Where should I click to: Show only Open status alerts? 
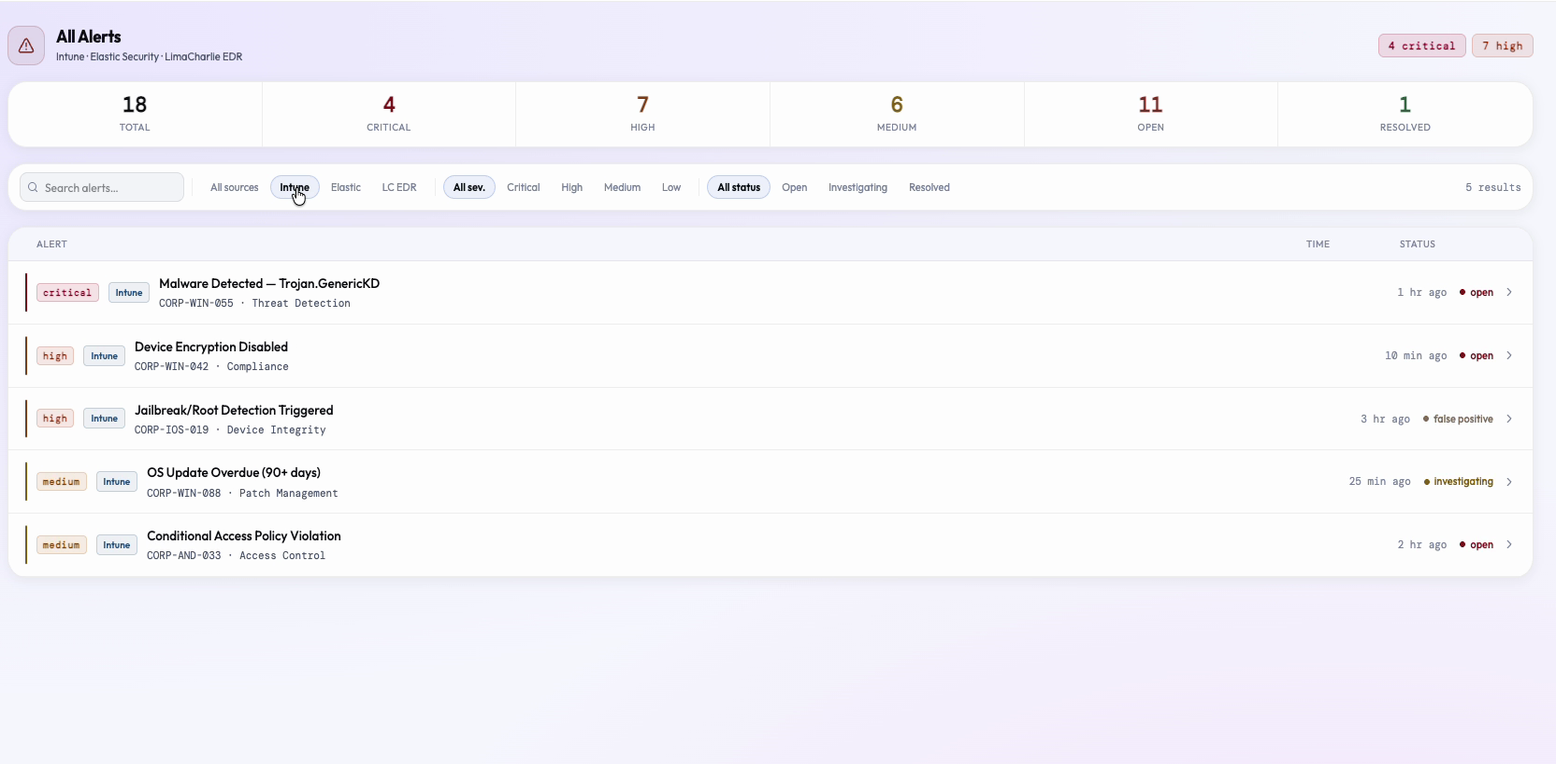[x=794, y=187]
